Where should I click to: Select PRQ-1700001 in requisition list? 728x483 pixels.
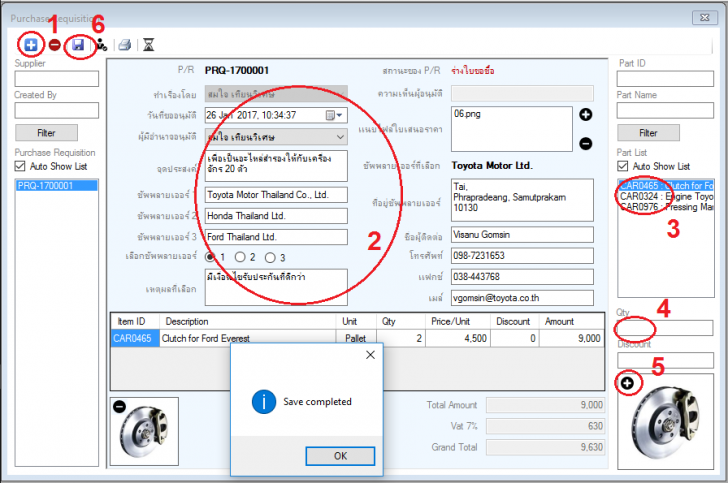(57, 185)
